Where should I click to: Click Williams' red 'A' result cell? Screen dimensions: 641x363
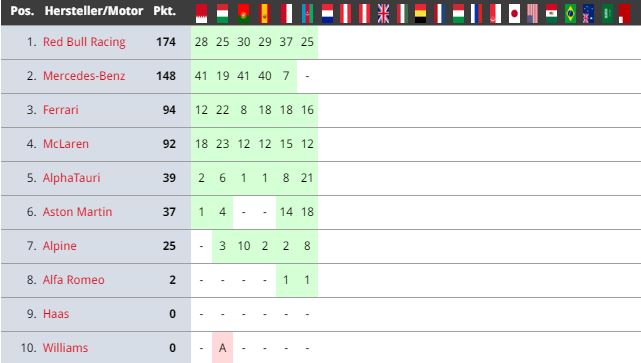point(222,347)
